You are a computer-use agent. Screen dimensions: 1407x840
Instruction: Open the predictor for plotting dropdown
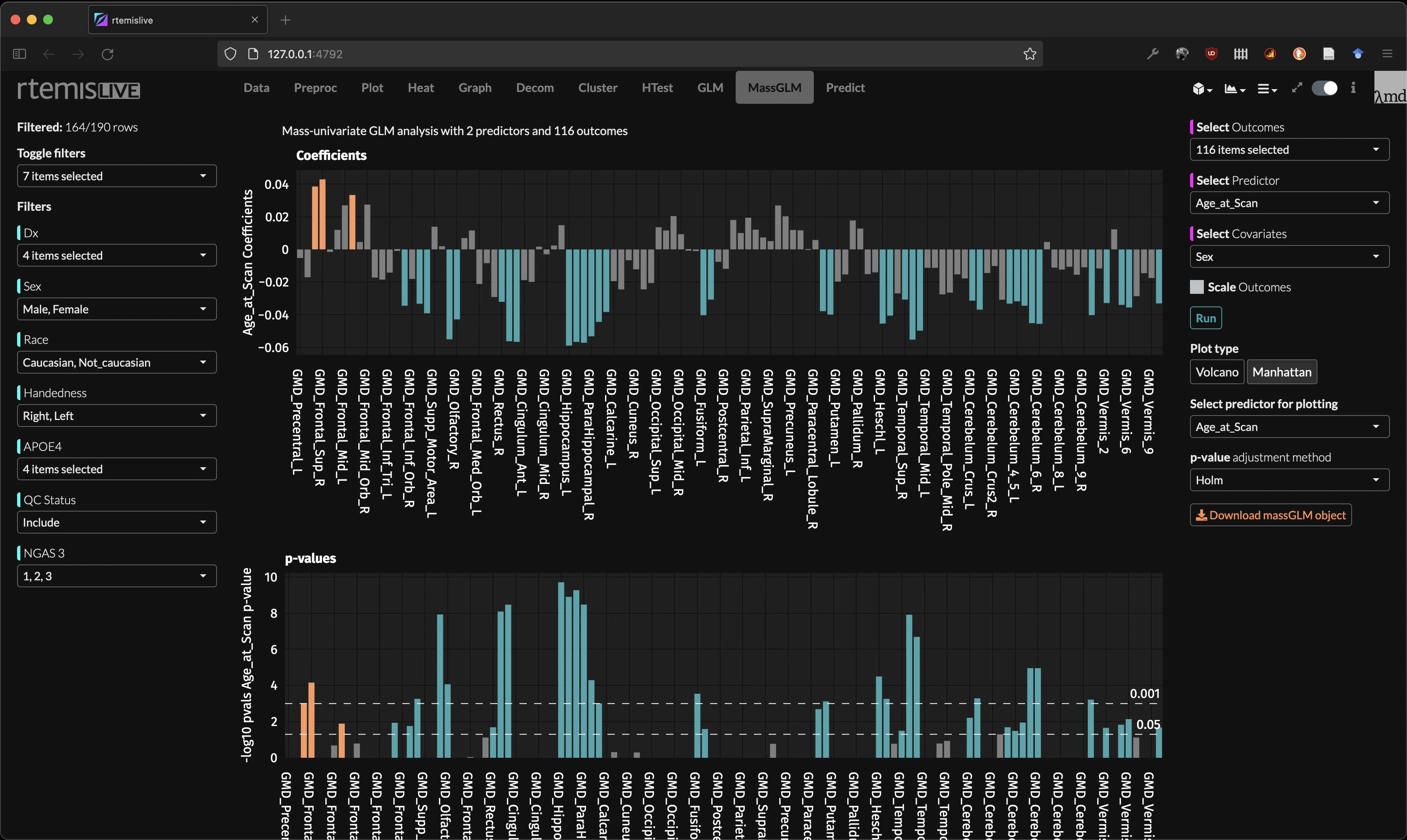[x=1289, y=427]
